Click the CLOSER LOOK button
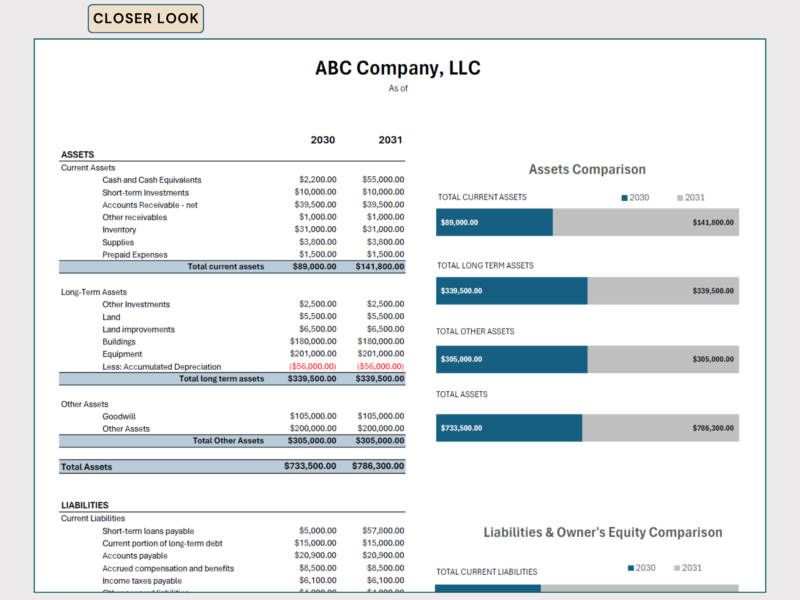 point(145,18)
